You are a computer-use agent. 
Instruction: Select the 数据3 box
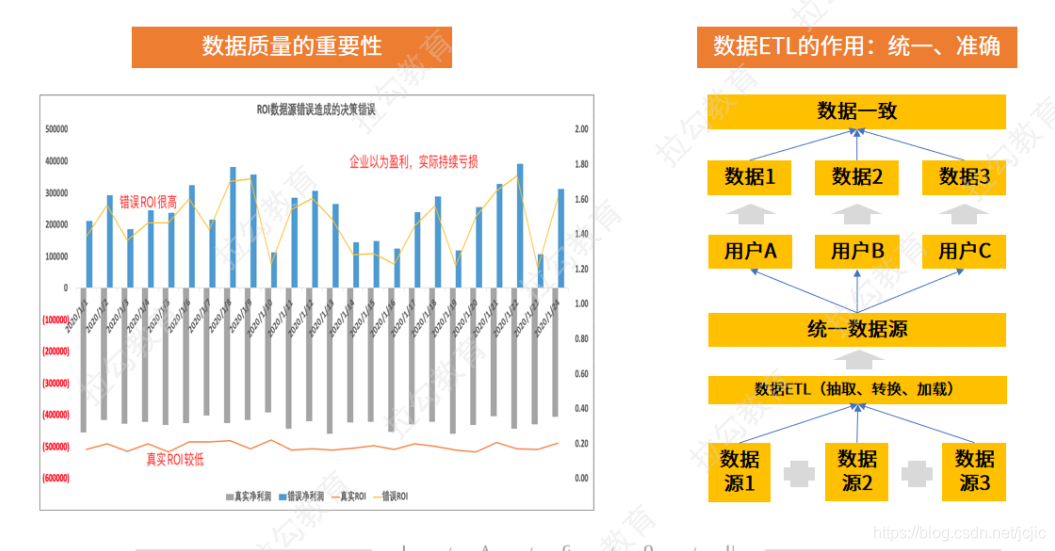pyautogui.click(x=963, y=178)
